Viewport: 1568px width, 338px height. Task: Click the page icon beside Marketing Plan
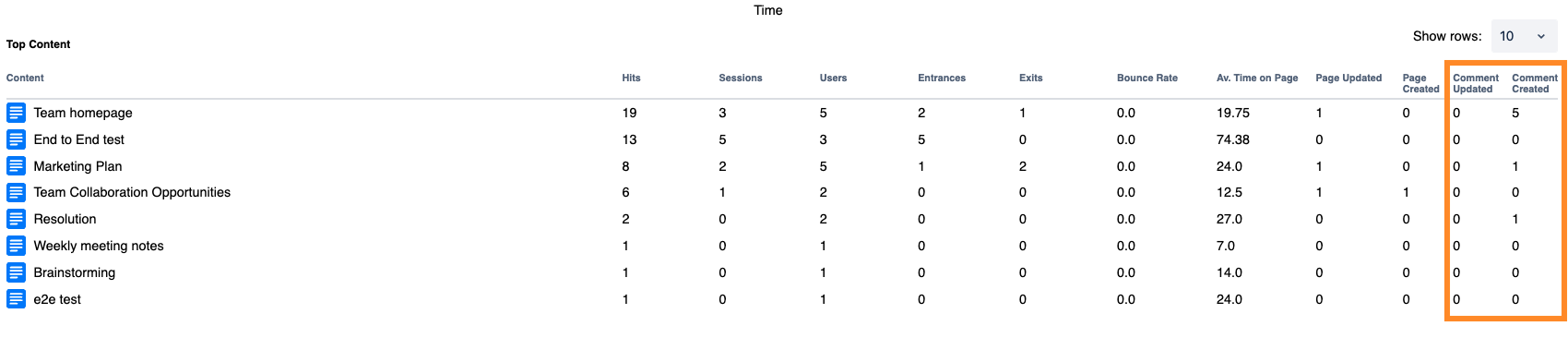[17, 166]
